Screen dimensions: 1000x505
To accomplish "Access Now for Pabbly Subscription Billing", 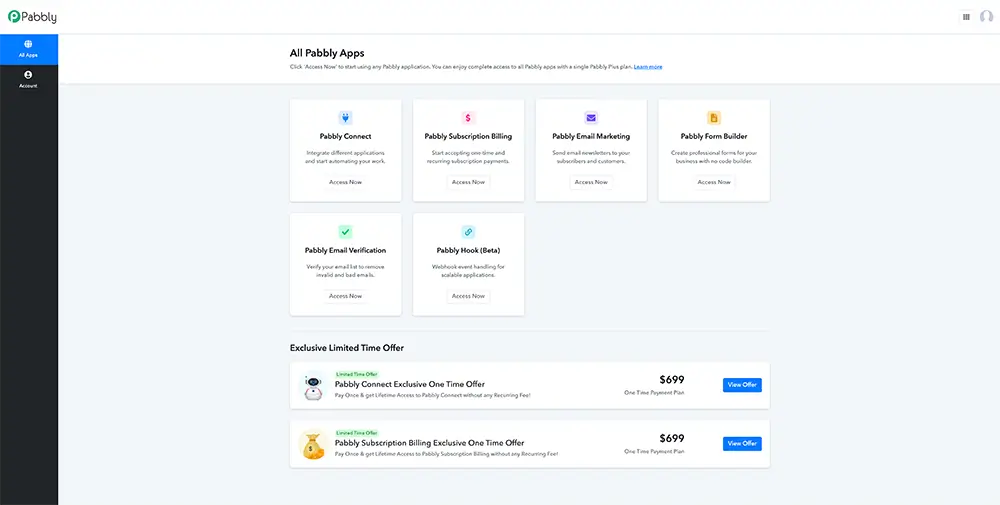I will [469, 182].
